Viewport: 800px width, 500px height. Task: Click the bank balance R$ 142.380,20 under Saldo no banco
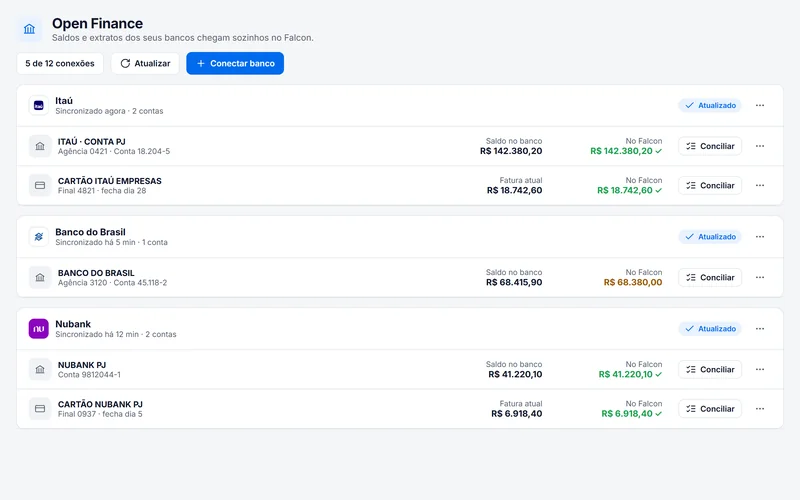point(511,151)
